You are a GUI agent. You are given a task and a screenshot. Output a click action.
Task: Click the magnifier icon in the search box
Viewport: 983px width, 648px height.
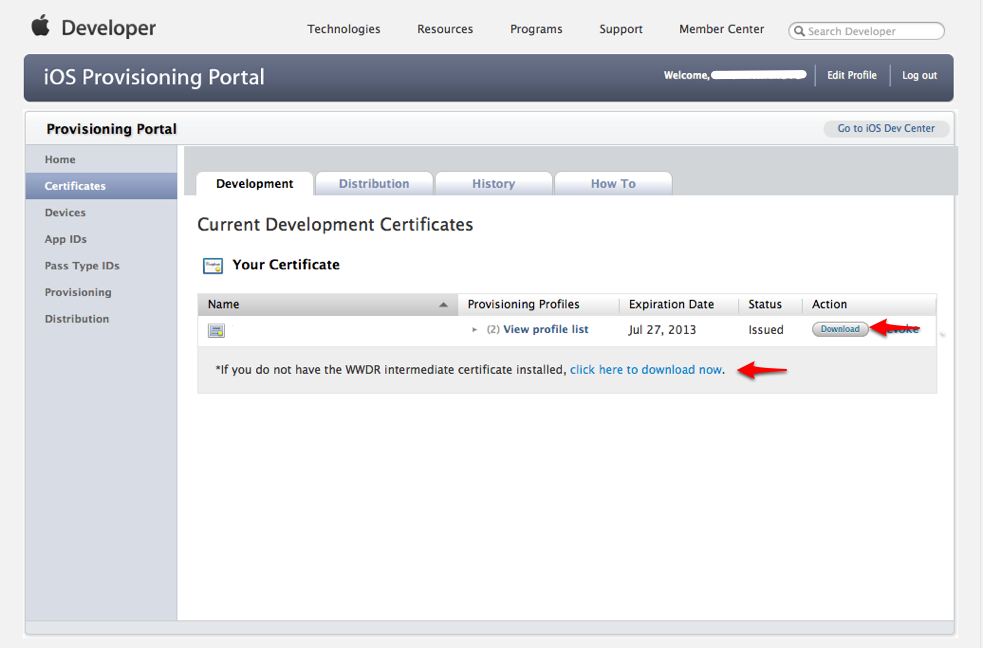[799, 31]
